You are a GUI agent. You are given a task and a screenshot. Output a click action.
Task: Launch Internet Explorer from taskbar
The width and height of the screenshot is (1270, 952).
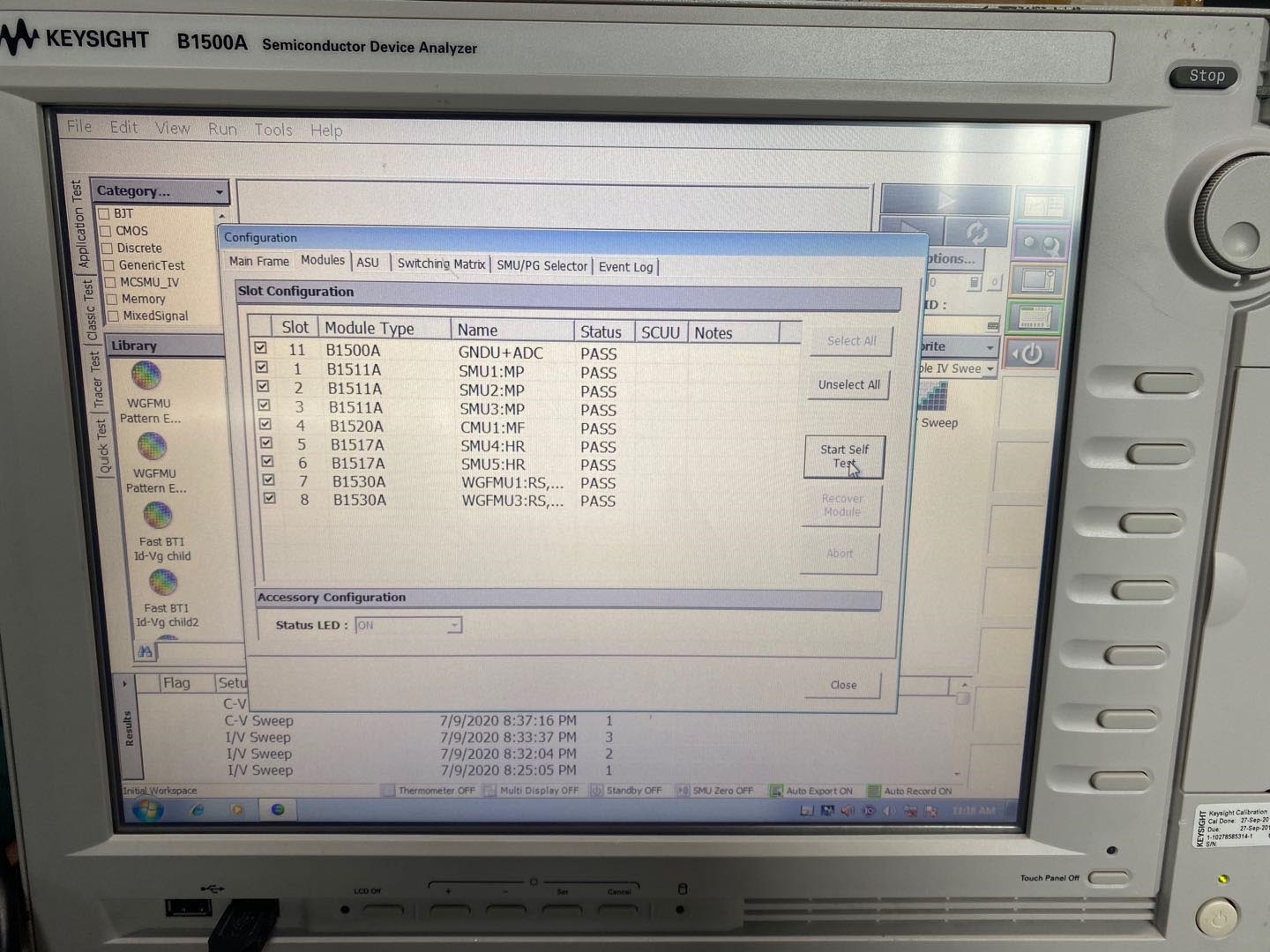197,809
